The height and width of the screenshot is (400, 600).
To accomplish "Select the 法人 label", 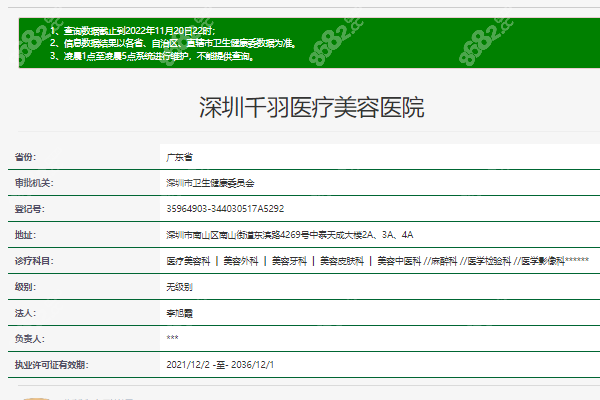I will pos(25,313).
